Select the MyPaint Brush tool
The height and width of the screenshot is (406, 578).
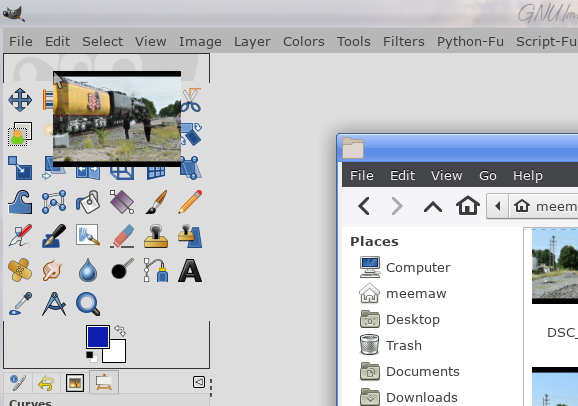pos(88,236)
